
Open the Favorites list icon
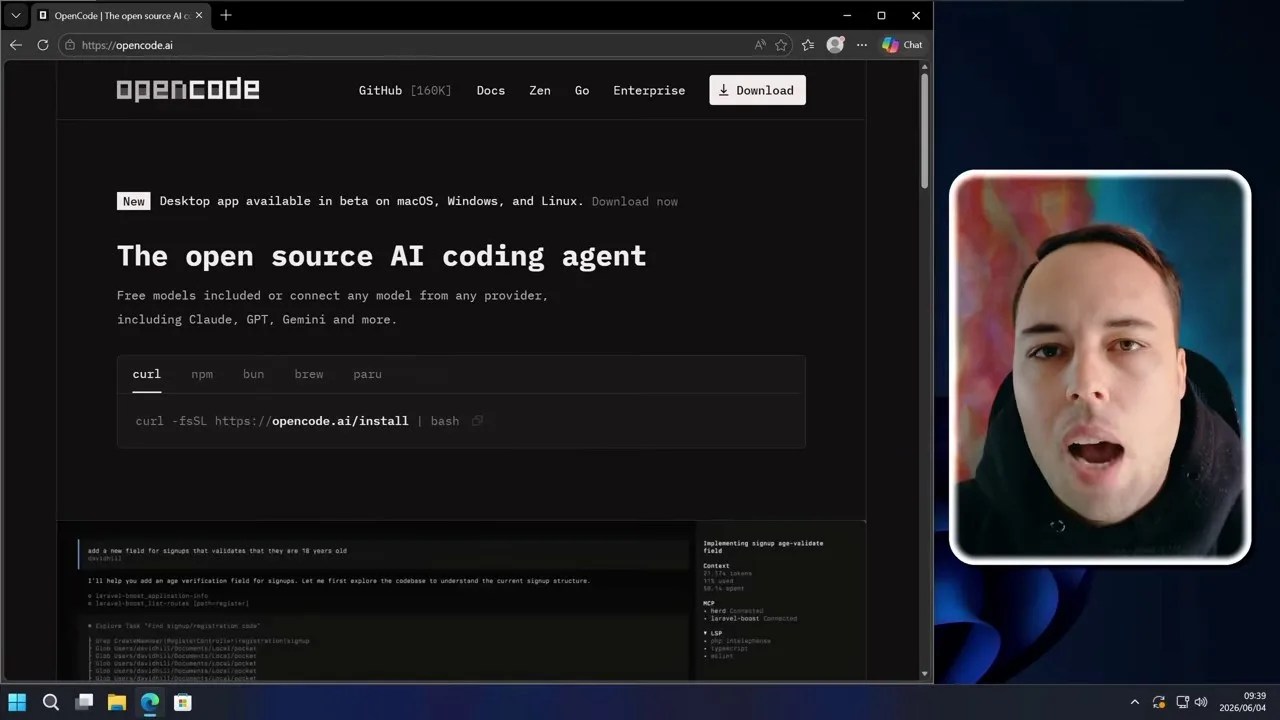coord(808,45)
